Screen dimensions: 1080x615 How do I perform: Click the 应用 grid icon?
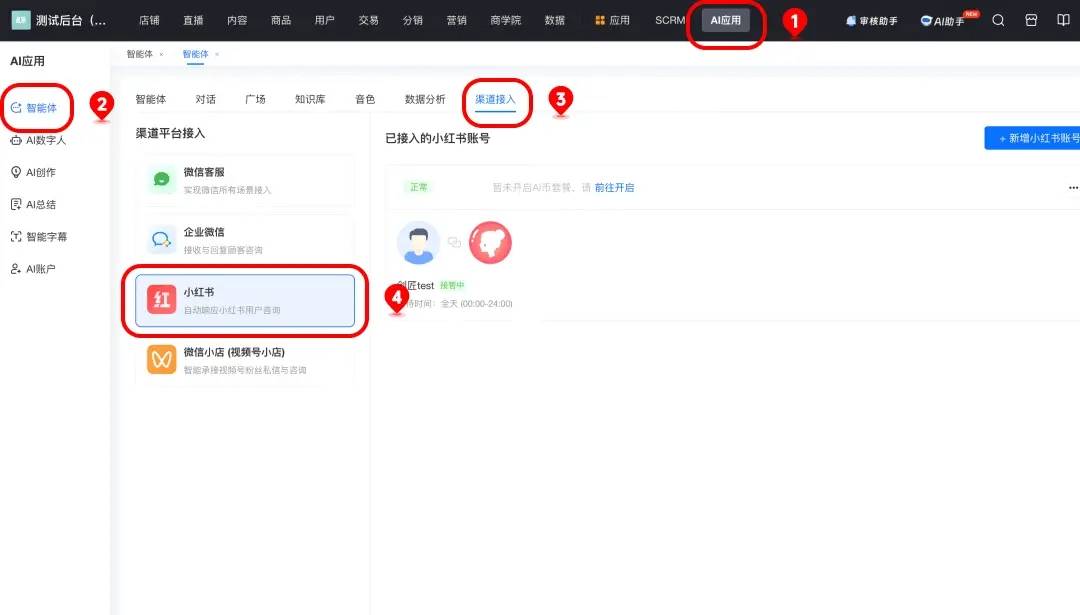600,21
